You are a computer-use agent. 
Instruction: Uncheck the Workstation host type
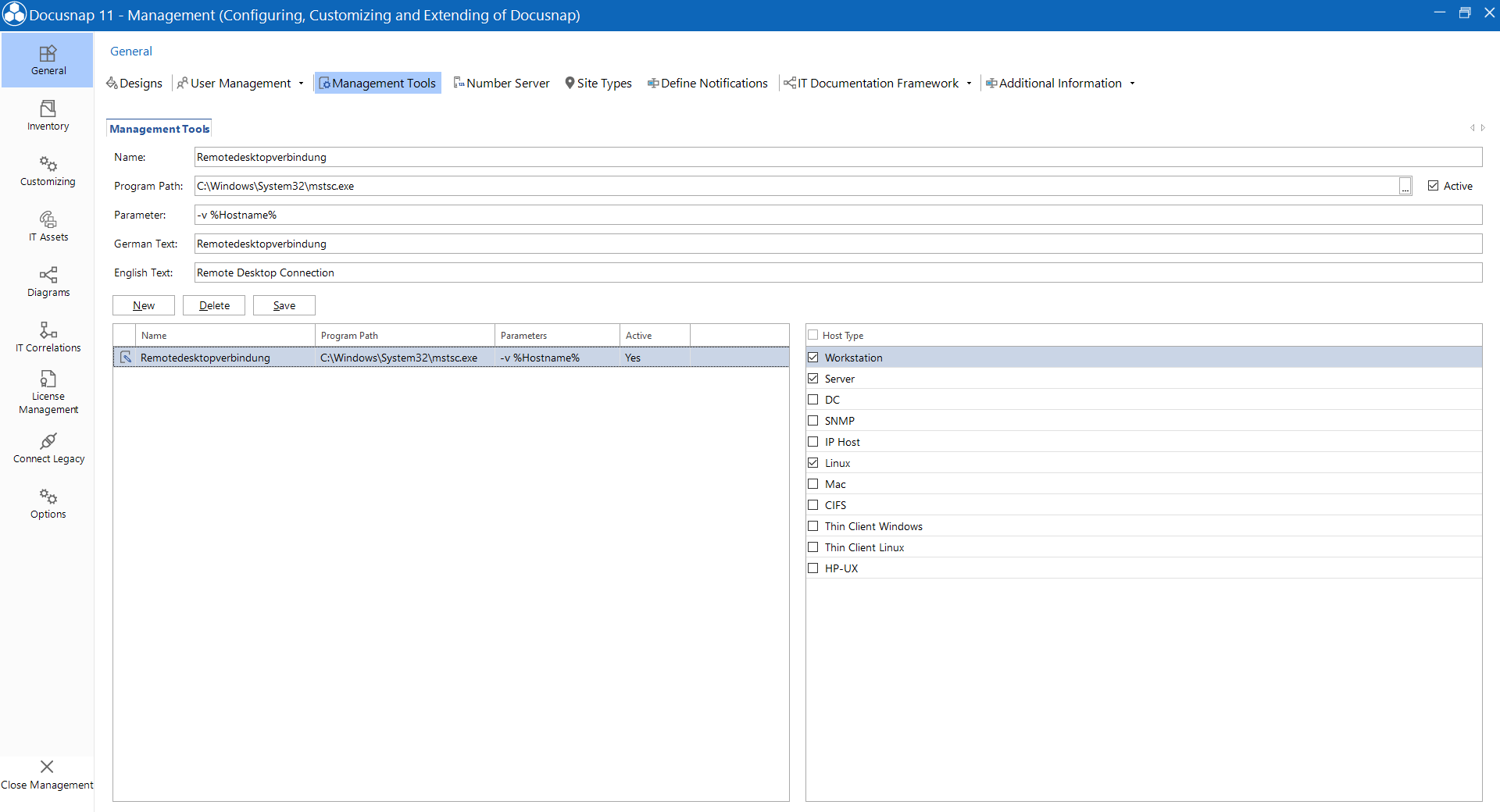(x=813, y=357)
